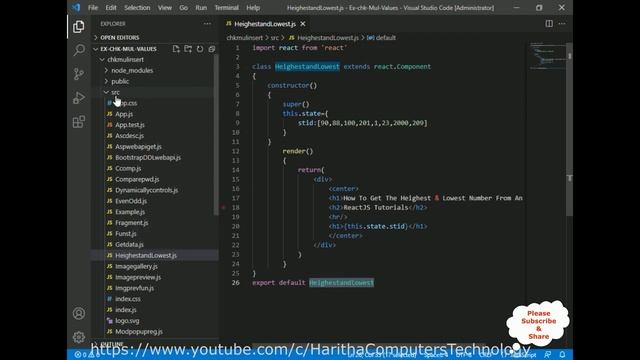
Task: Select the HeighestandLowest.js editor tab
Action: [x=265, y=24]
